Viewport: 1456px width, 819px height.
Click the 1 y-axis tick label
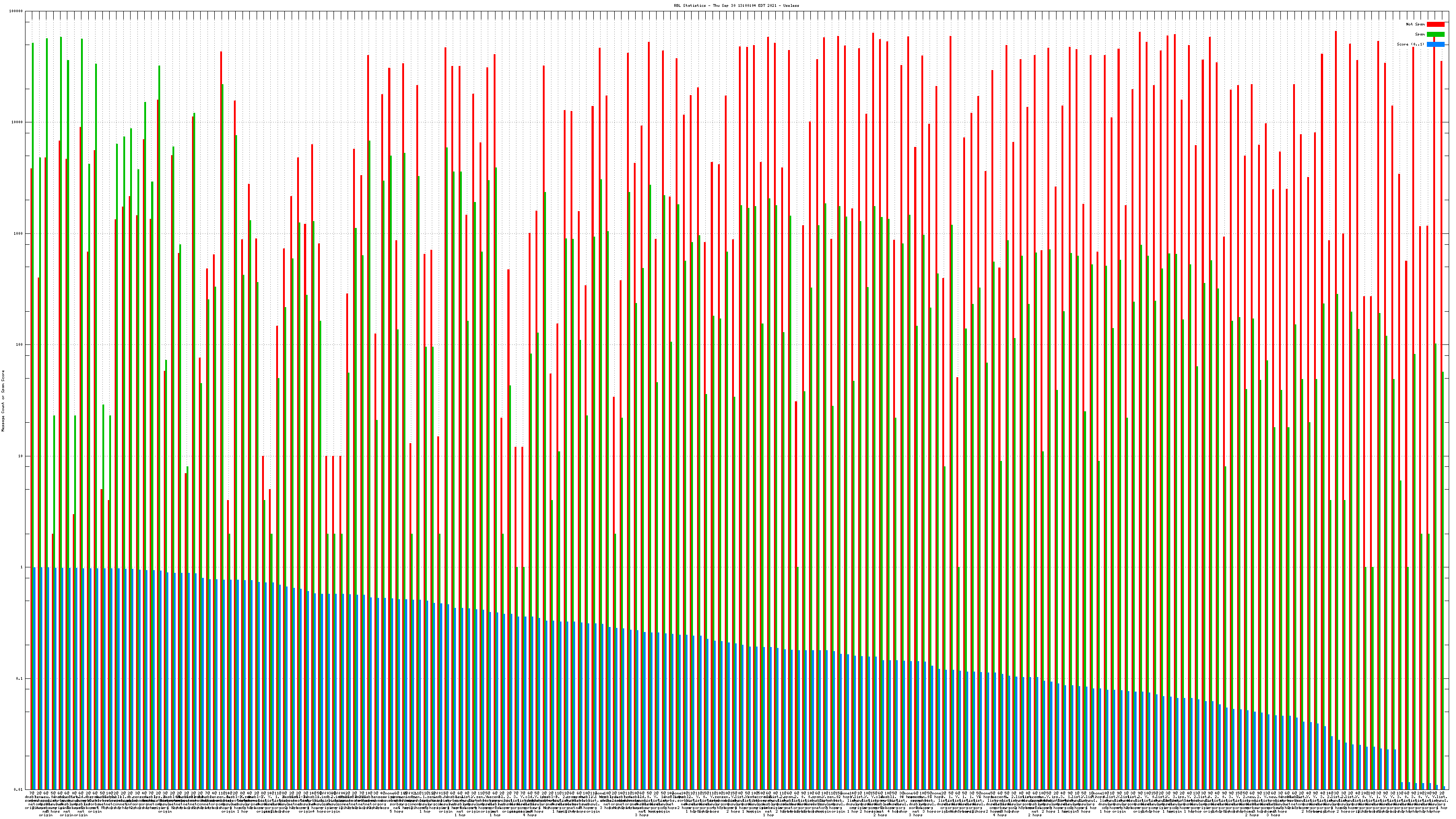(x=22, y=567)
